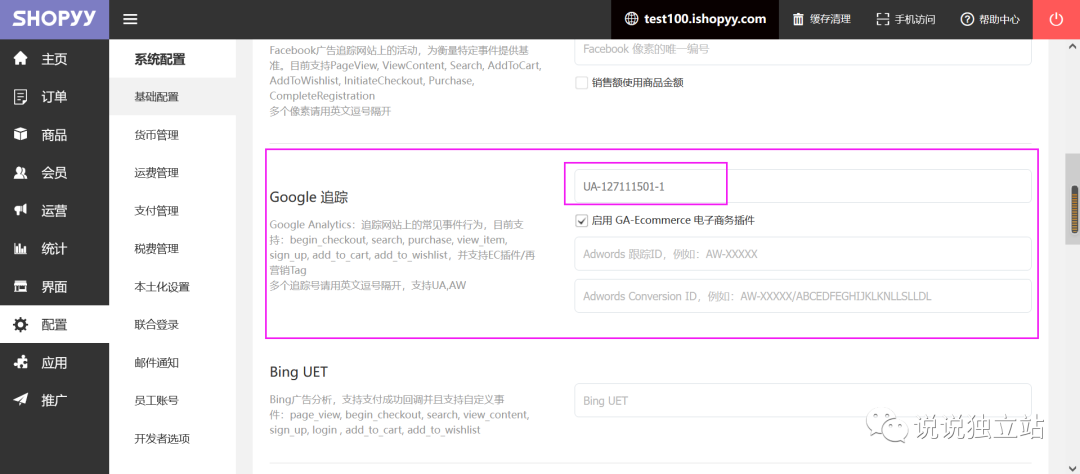
Task: Click the scan icon for 手机访问
Action: click(x=882, y=19)
